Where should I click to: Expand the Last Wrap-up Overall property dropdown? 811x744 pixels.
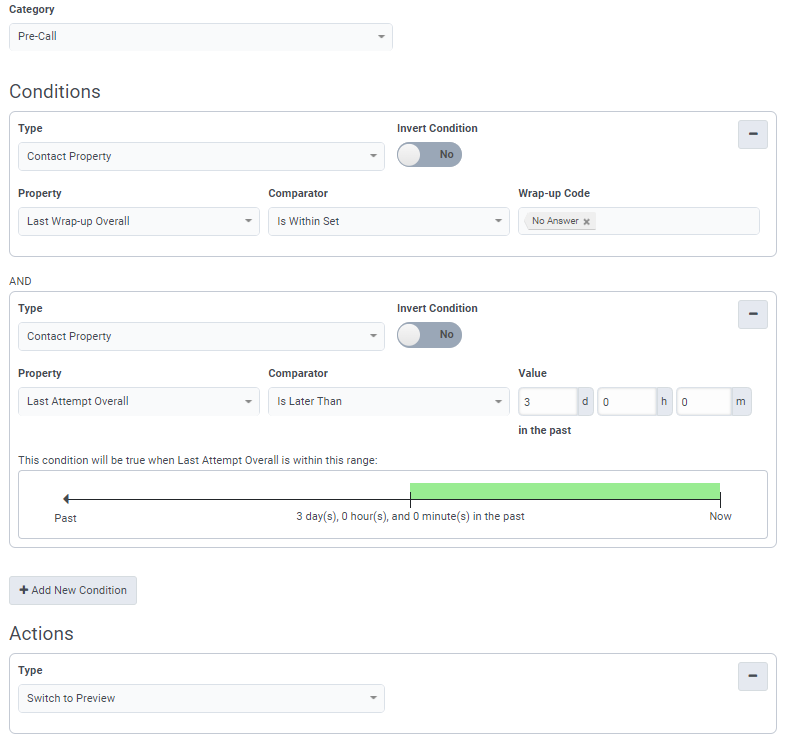click(x=139, y=221)
